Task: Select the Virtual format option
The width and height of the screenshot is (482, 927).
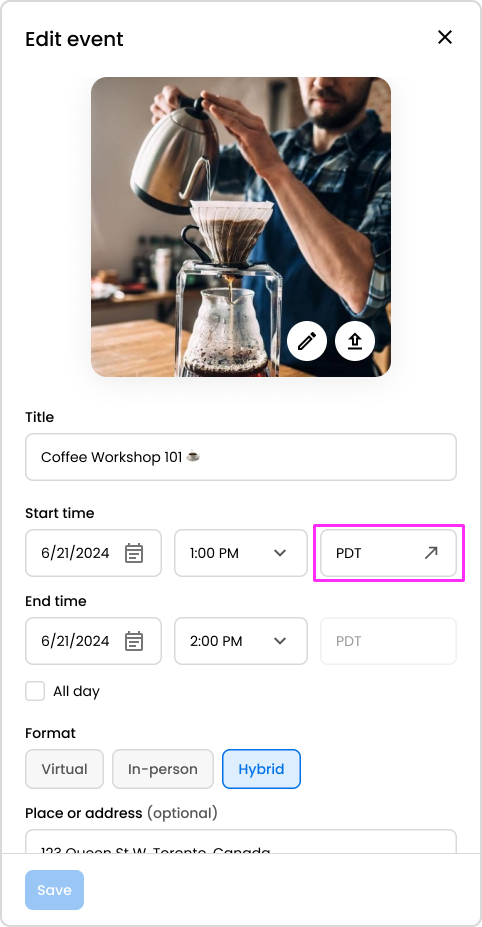Action: point(64,769)
